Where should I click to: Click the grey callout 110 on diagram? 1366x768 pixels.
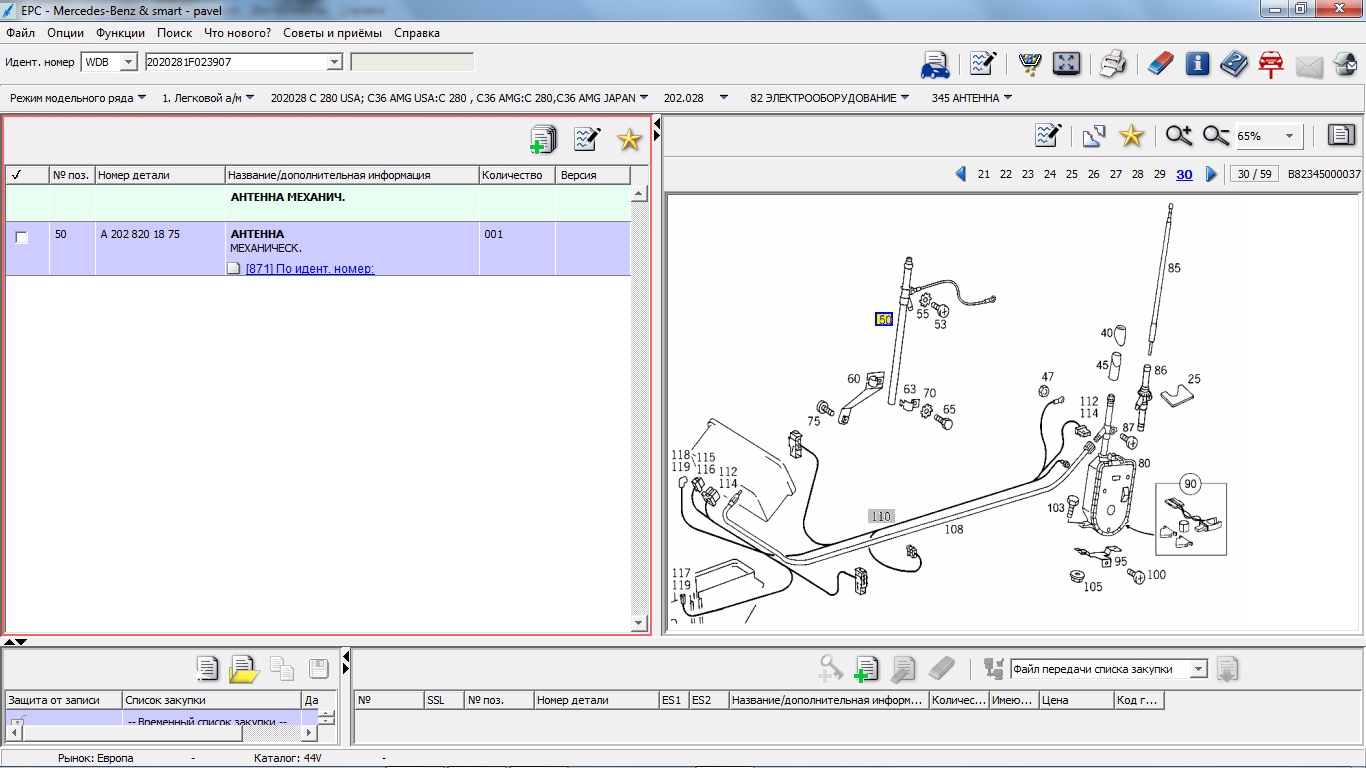click(x=881, y=517)
